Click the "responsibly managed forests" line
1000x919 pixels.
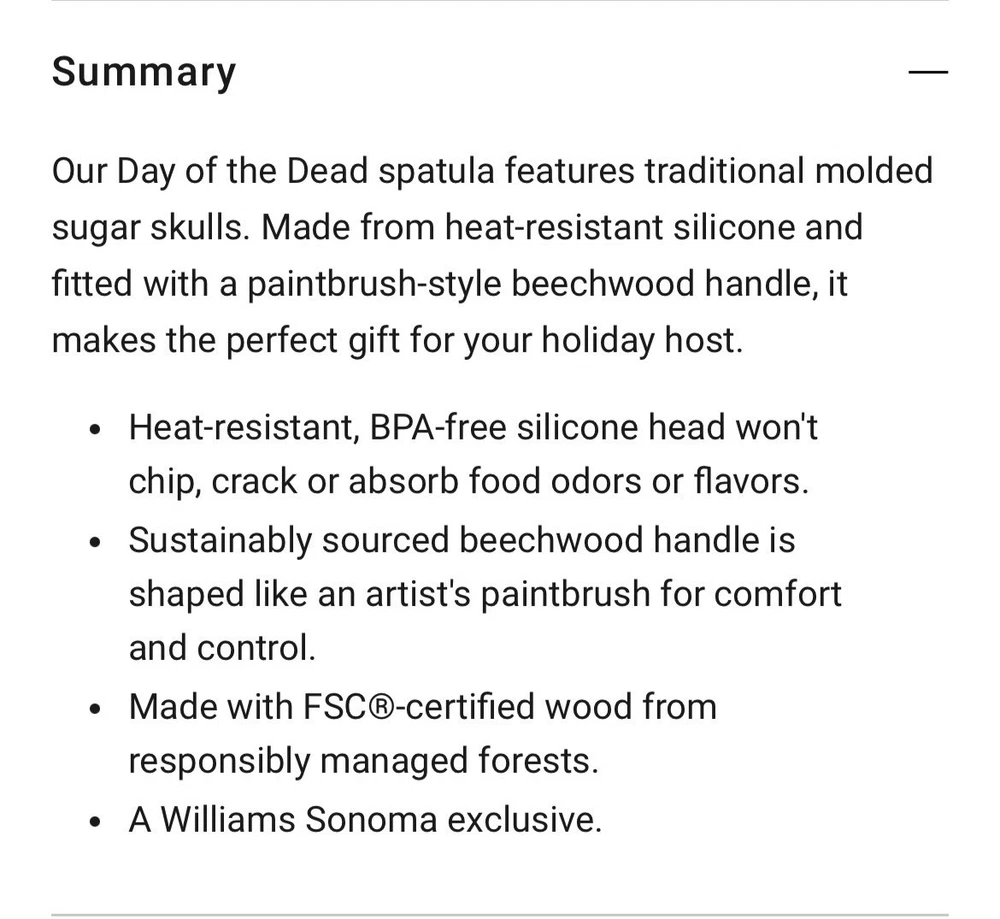pos(362,762)
